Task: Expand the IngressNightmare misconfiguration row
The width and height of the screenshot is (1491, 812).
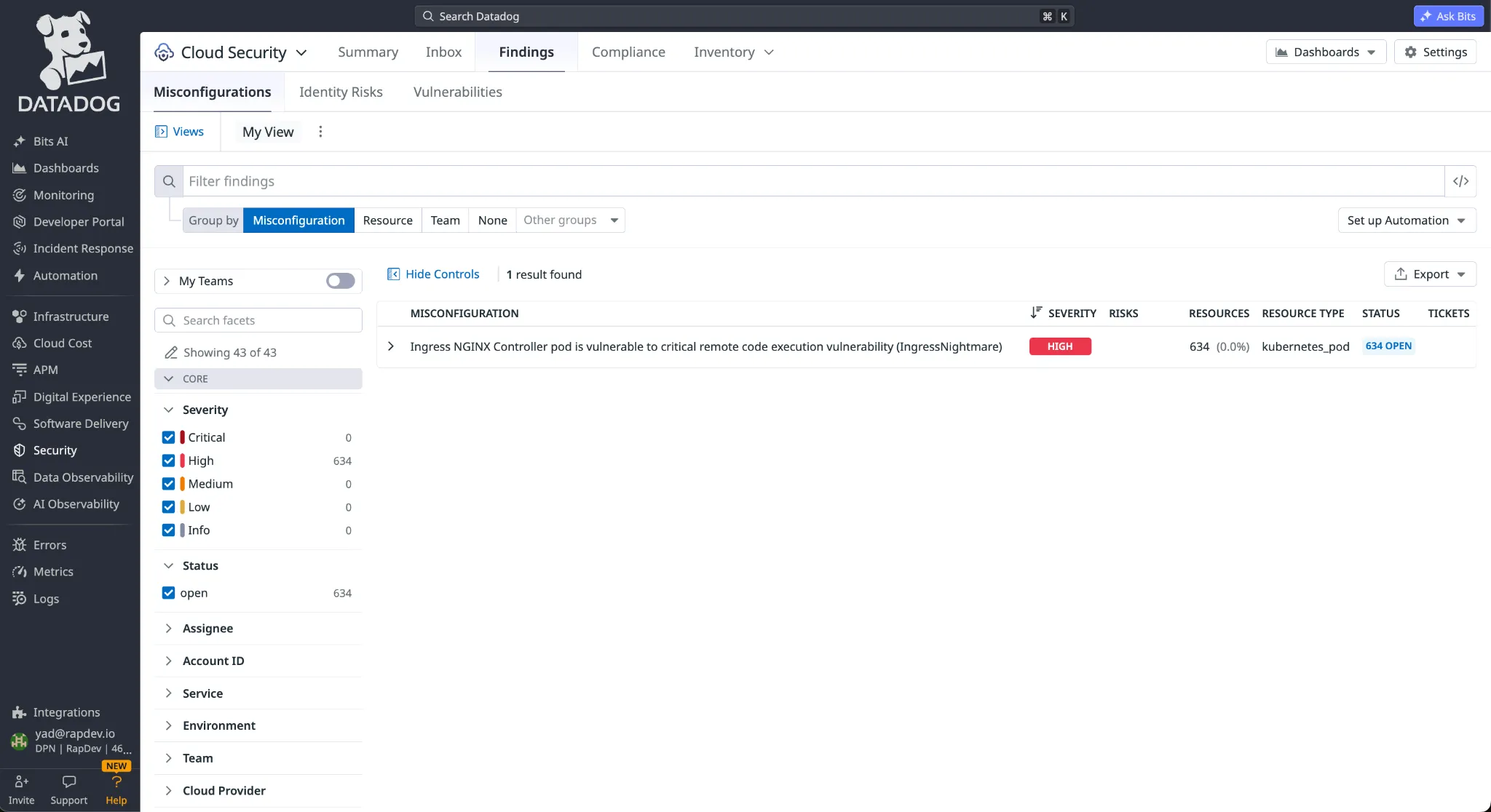Action: coord(391,346)
